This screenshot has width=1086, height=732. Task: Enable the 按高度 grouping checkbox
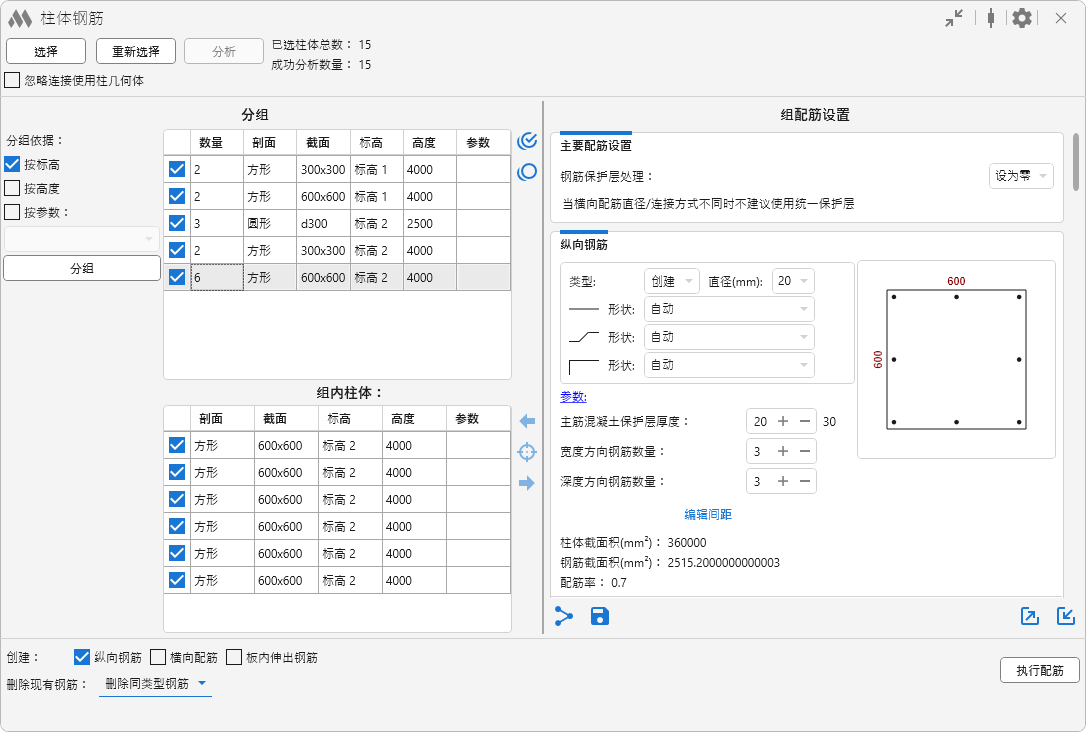(13, 188)
